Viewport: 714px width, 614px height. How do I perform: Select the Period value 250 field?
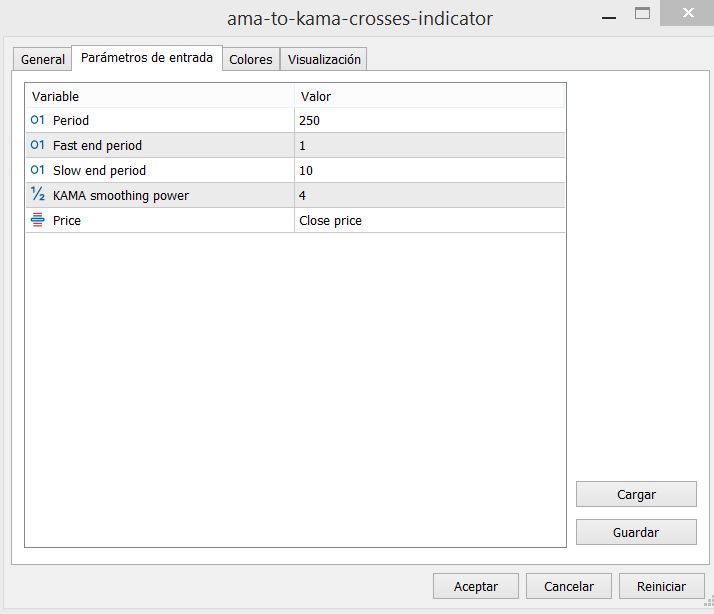429,120
